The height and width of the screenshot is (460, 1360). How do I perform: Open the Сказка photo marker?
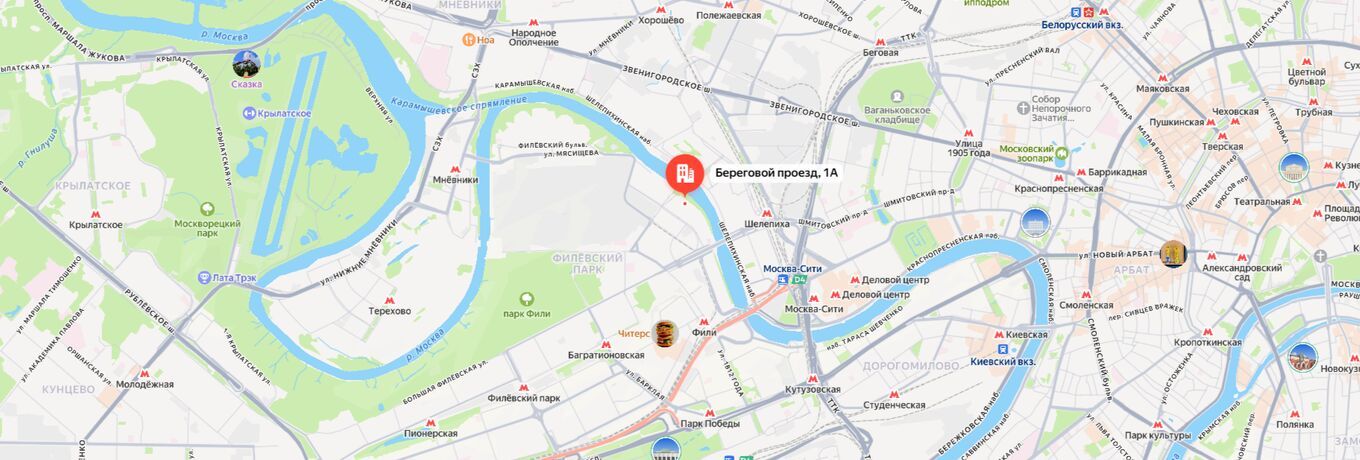click(x=246, y=64)
